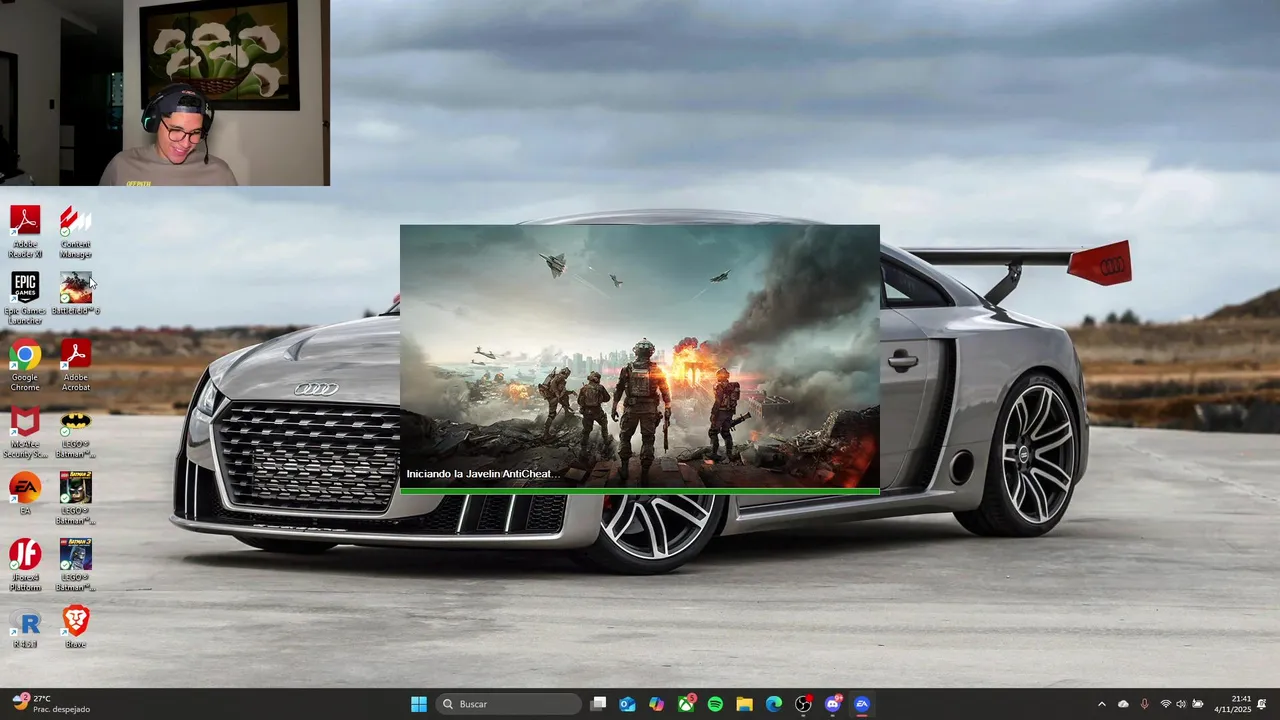Open OBS Studio from the taskbar
This screenshot has height=720, width=1280.
click(x=803, y=704)
